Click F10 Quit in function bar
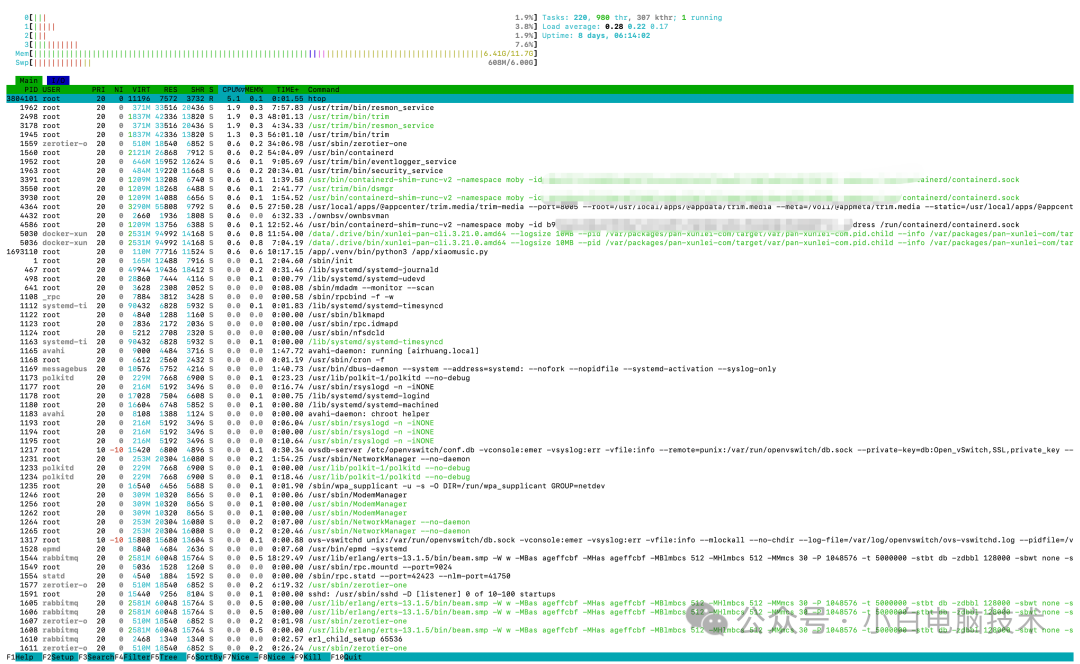Image resolution: width=1080 pixels, height=664 pixels. coord(346,657)
